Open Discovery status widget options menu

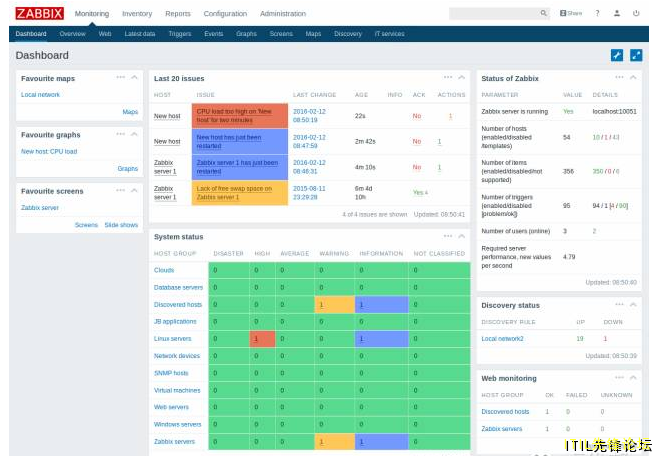(619, 304)
